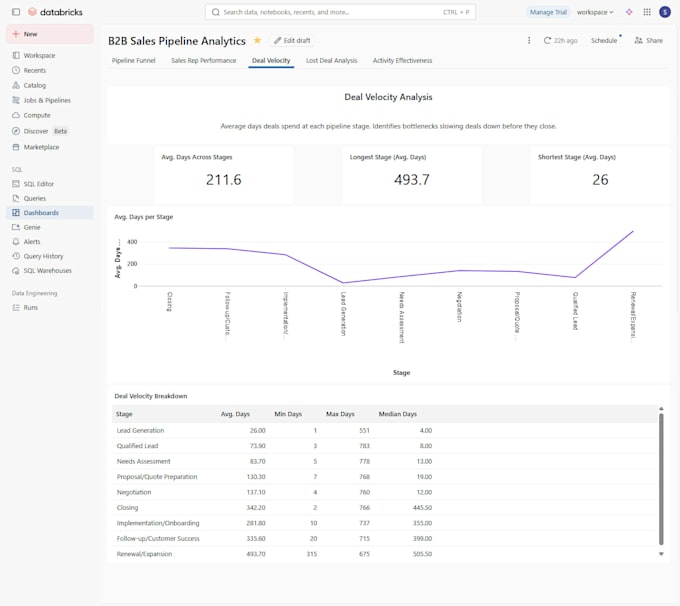Open the Workspace sidebar item
The width and height of the screenshot is (680, 606).
[x=49, y=56]
